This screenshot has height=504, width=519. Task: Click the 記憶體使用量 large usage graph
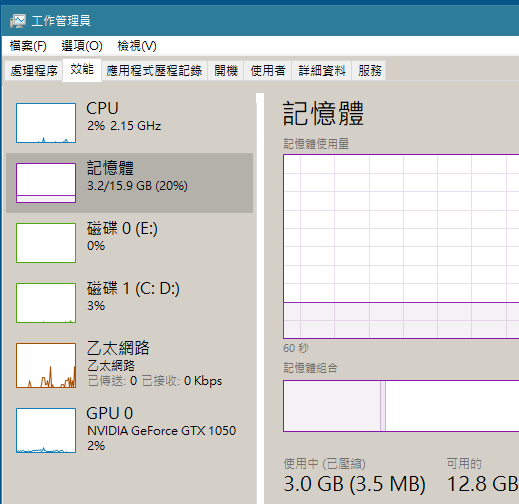(401, 246)
